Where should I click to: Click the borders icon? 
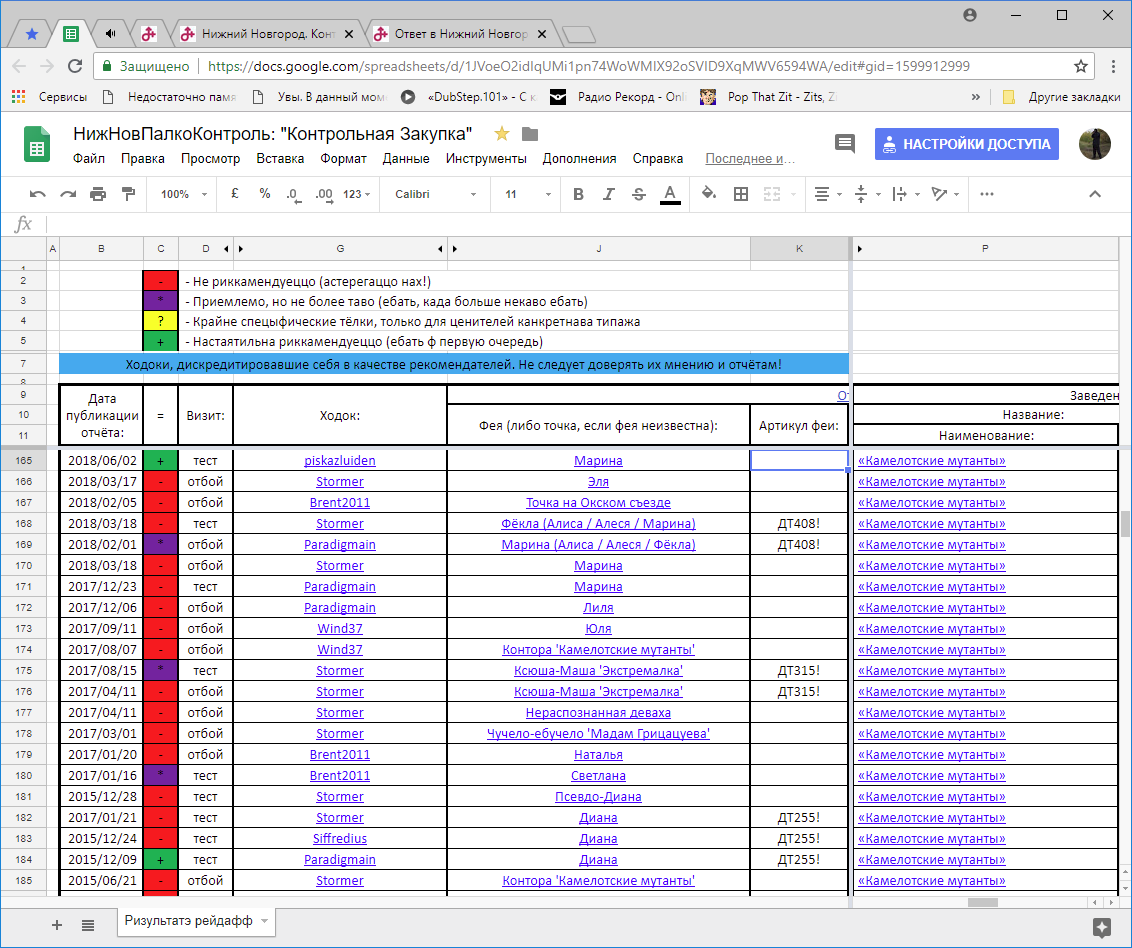(x=741, y=194)
